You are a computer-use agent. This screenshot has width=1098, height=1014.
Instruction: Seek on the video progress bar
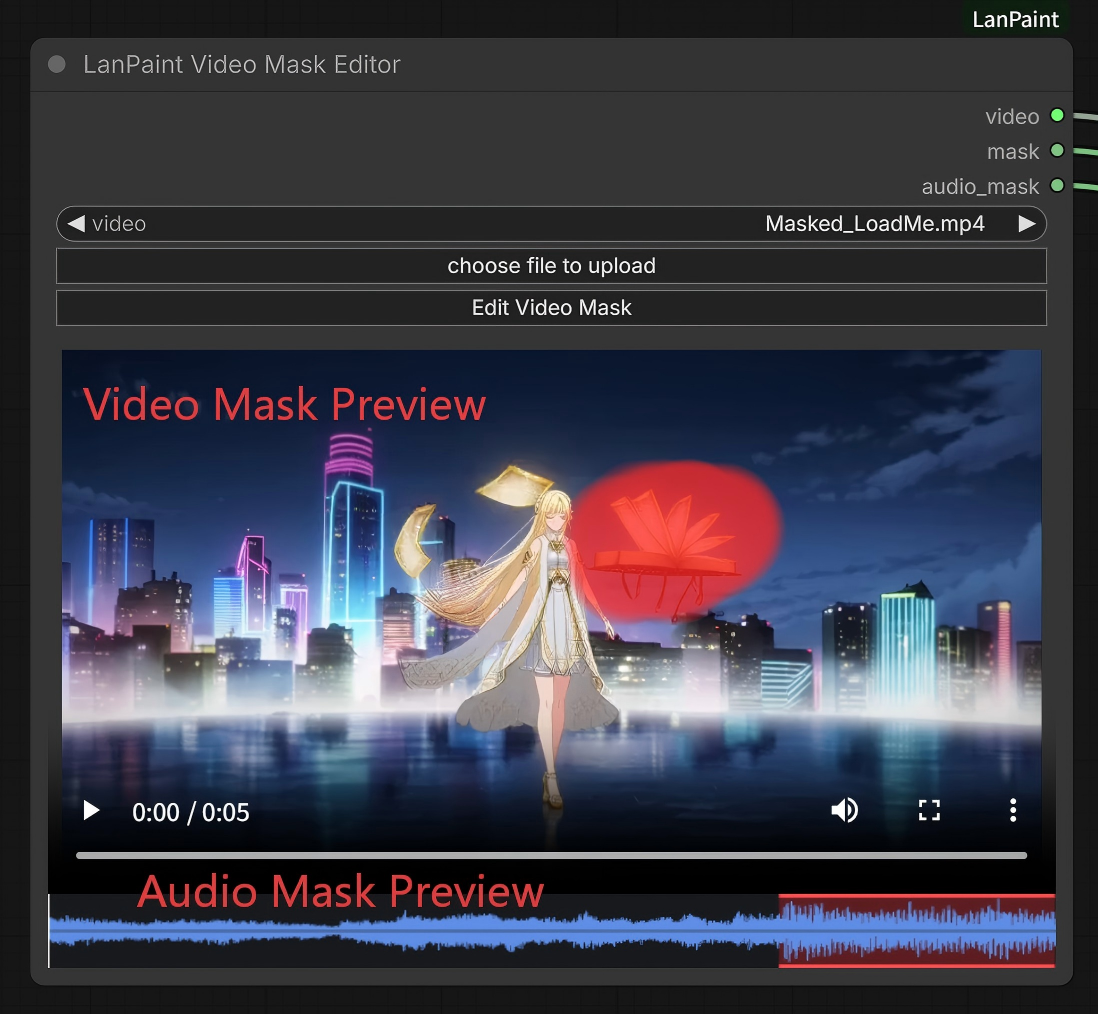click(x=551, y=855)
